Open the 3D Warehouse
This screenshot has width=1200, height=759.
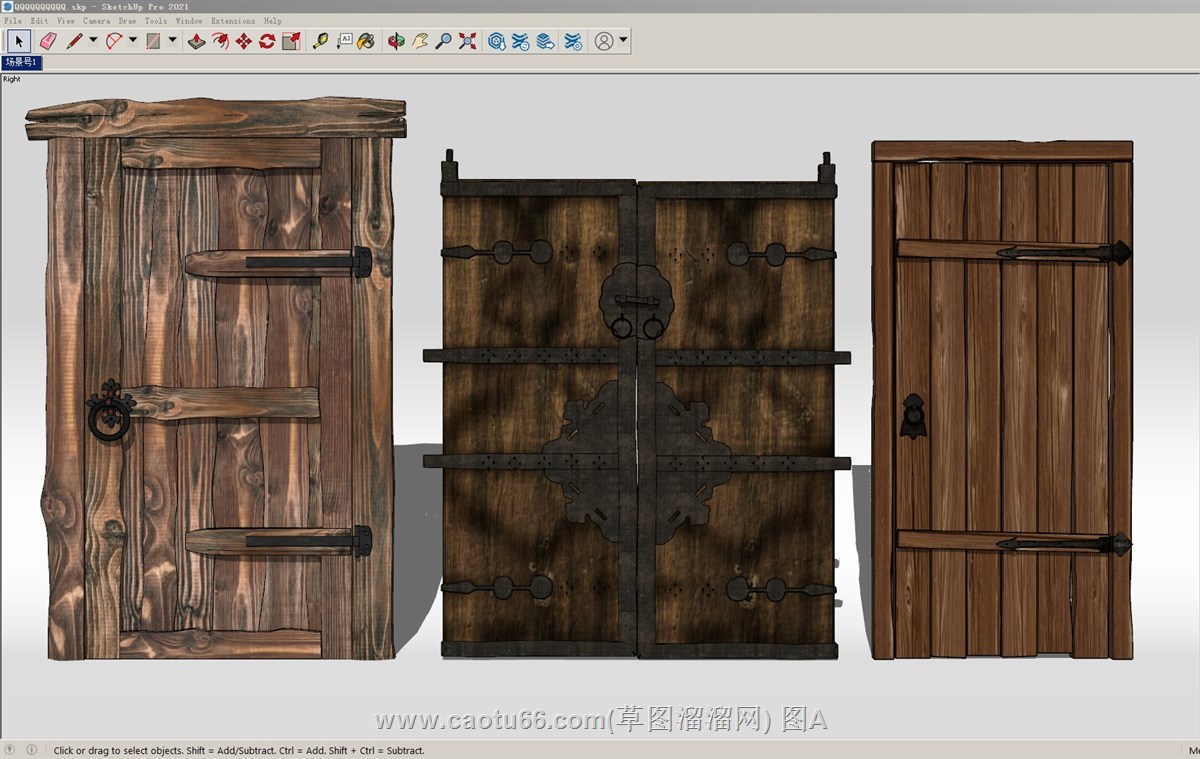(497, 41)
